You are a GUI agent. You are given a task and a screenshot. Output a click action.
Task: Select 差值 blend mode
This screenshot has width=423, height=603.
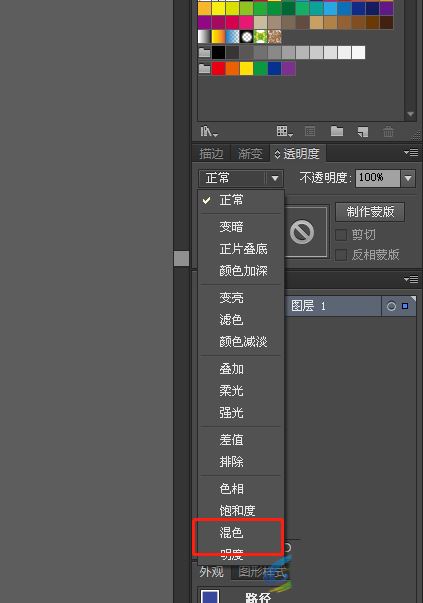pyautogui.click(x=241, y=440)
